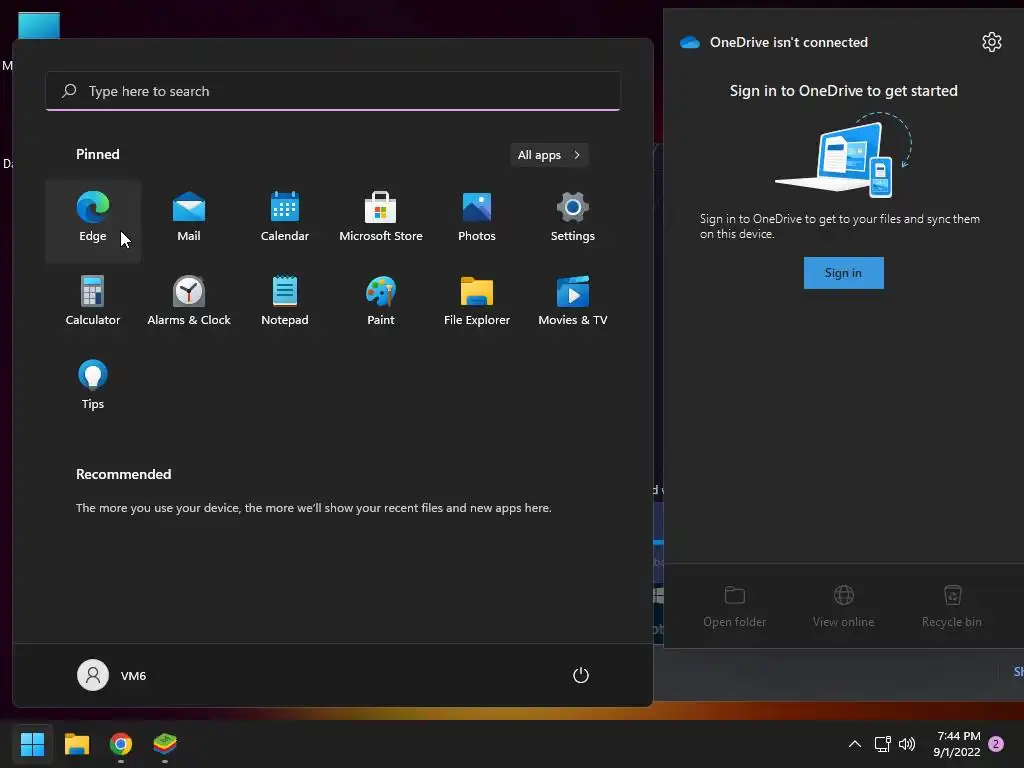1024x768 pixels.
Task: Expand the All apps list
Action: click(x=549, y=155)
